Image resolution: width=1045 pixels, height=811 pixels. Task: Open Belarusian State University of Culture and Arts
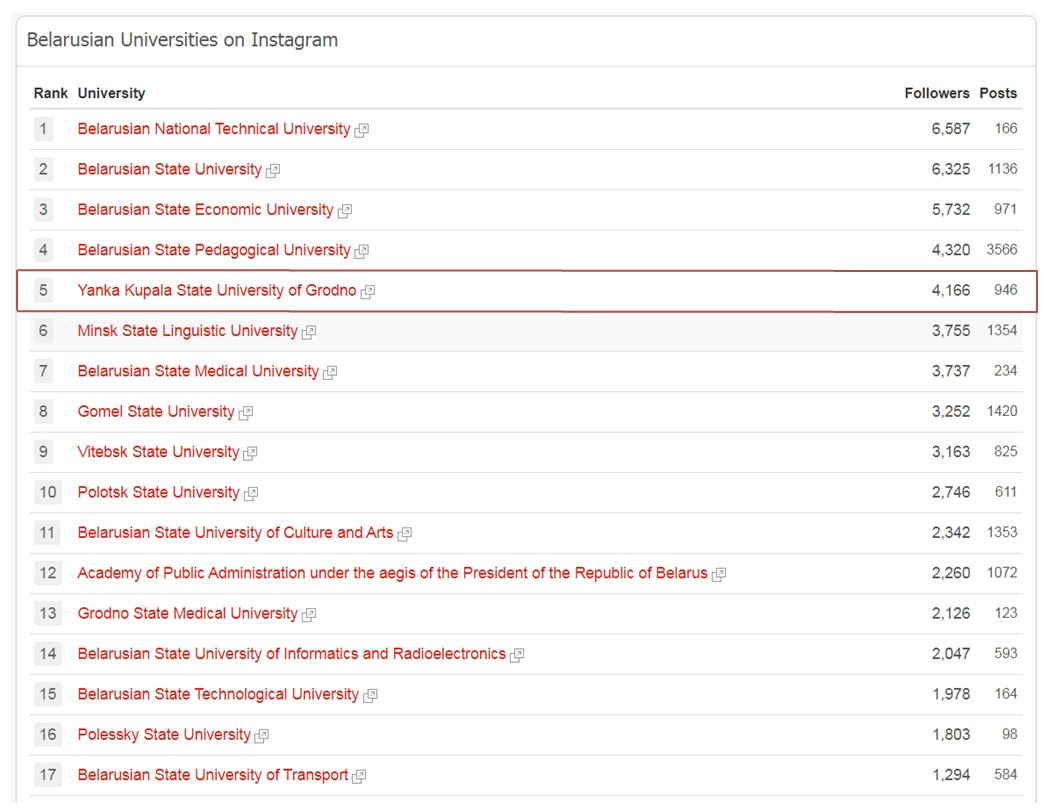235,532
